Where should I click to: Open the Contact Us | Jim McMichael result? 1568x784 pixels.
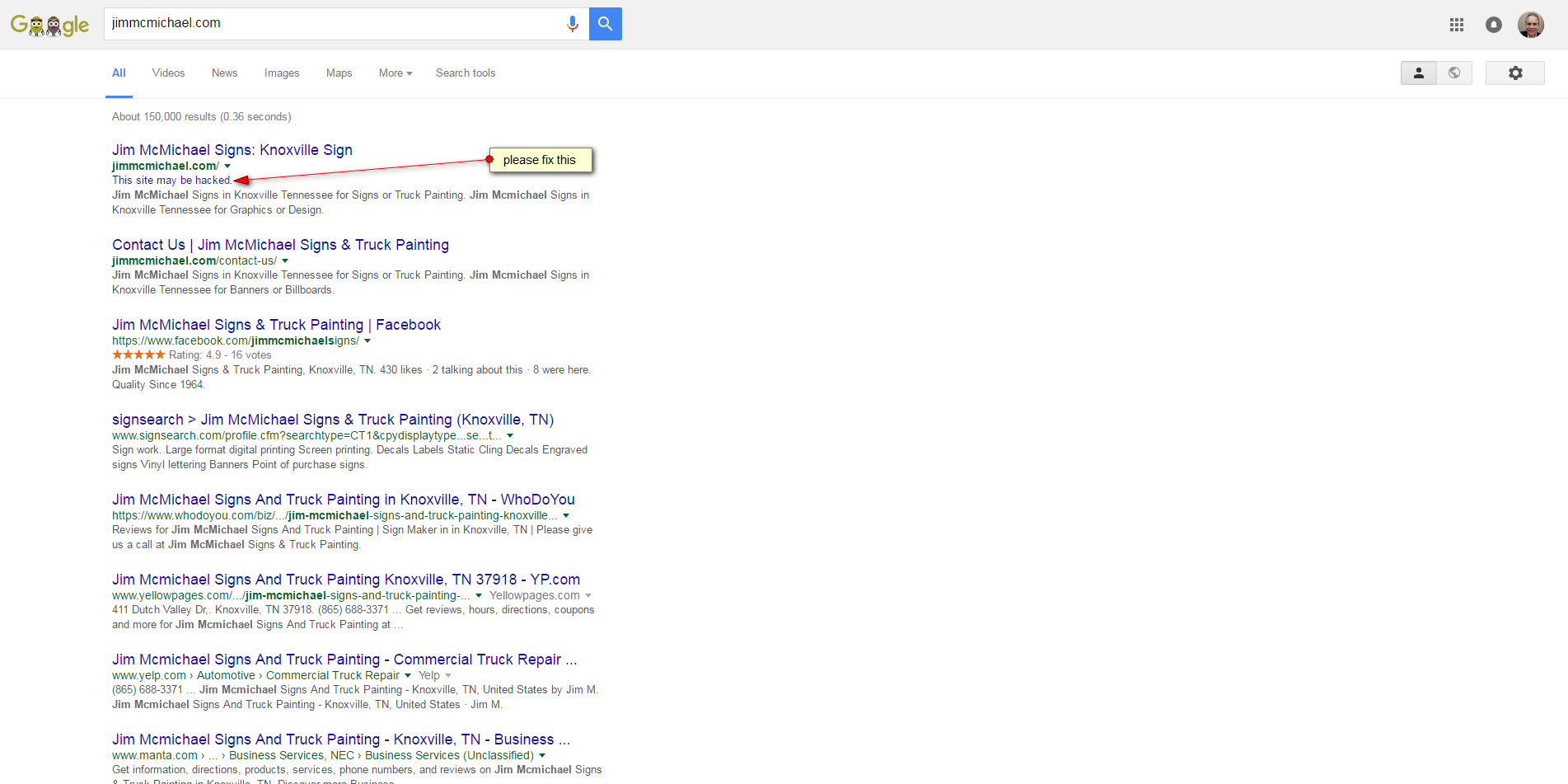click(280, 245)
